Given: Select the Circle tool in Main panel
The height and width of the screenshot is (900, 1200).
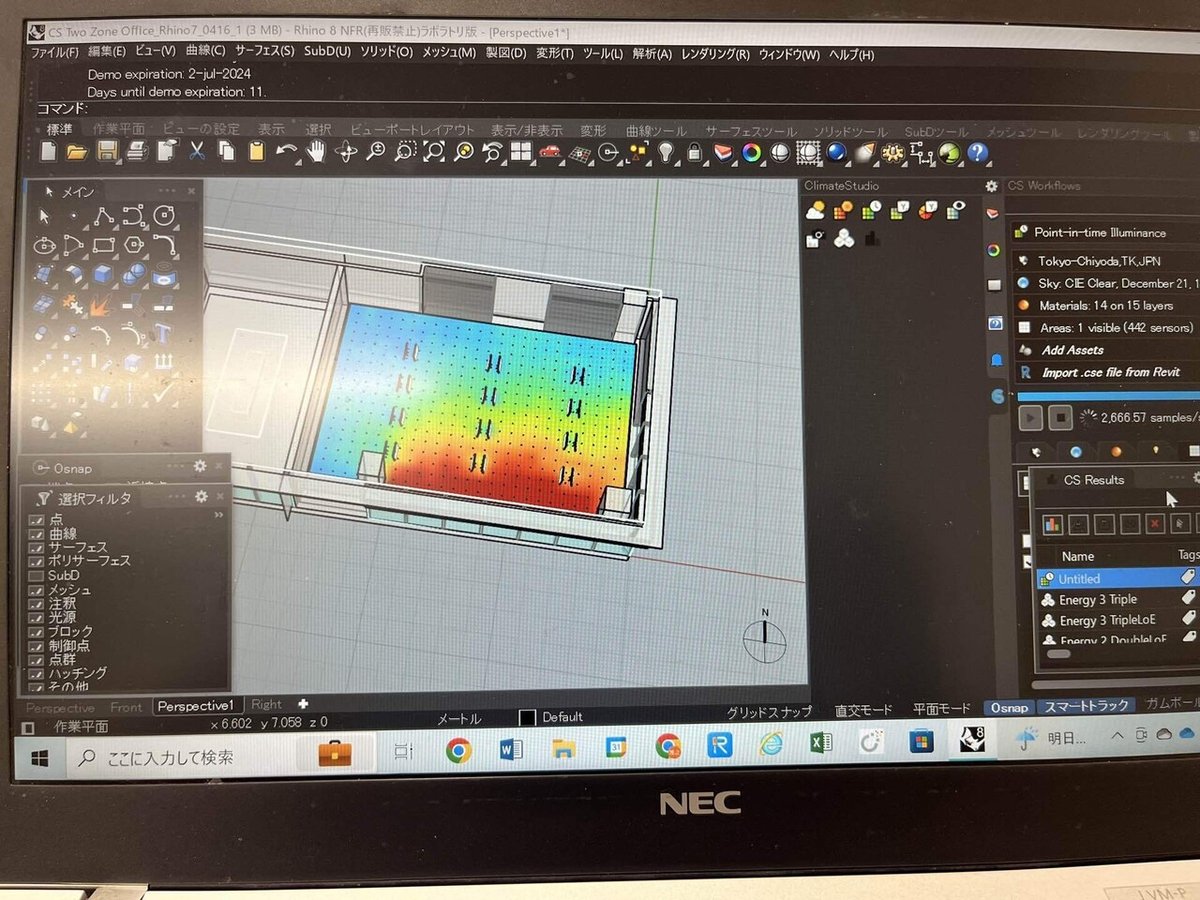Looking at the screenshot, I should point(165,215).
